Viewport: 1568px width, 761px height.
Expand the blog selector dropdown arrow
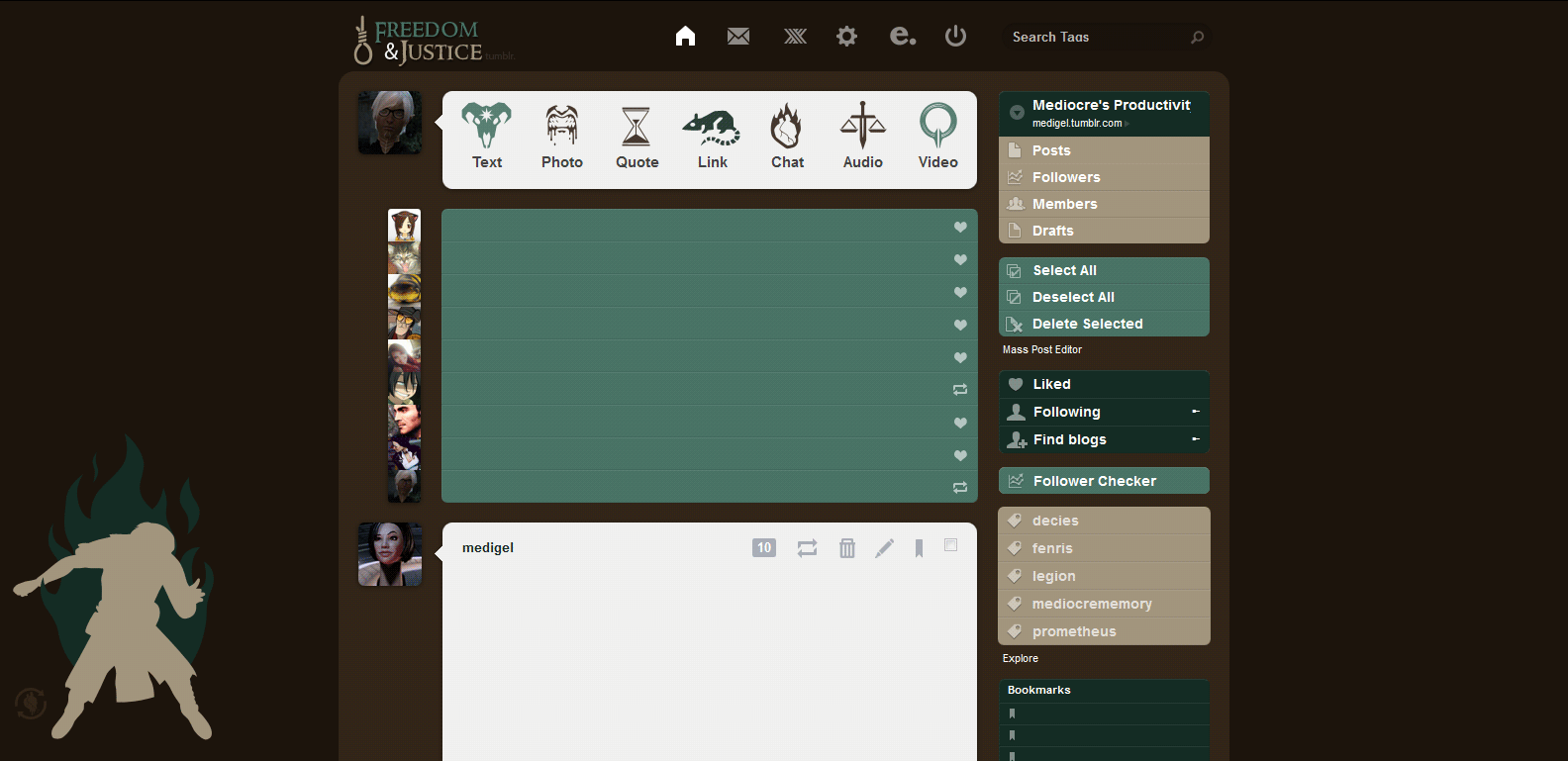tap(1017, 113)
